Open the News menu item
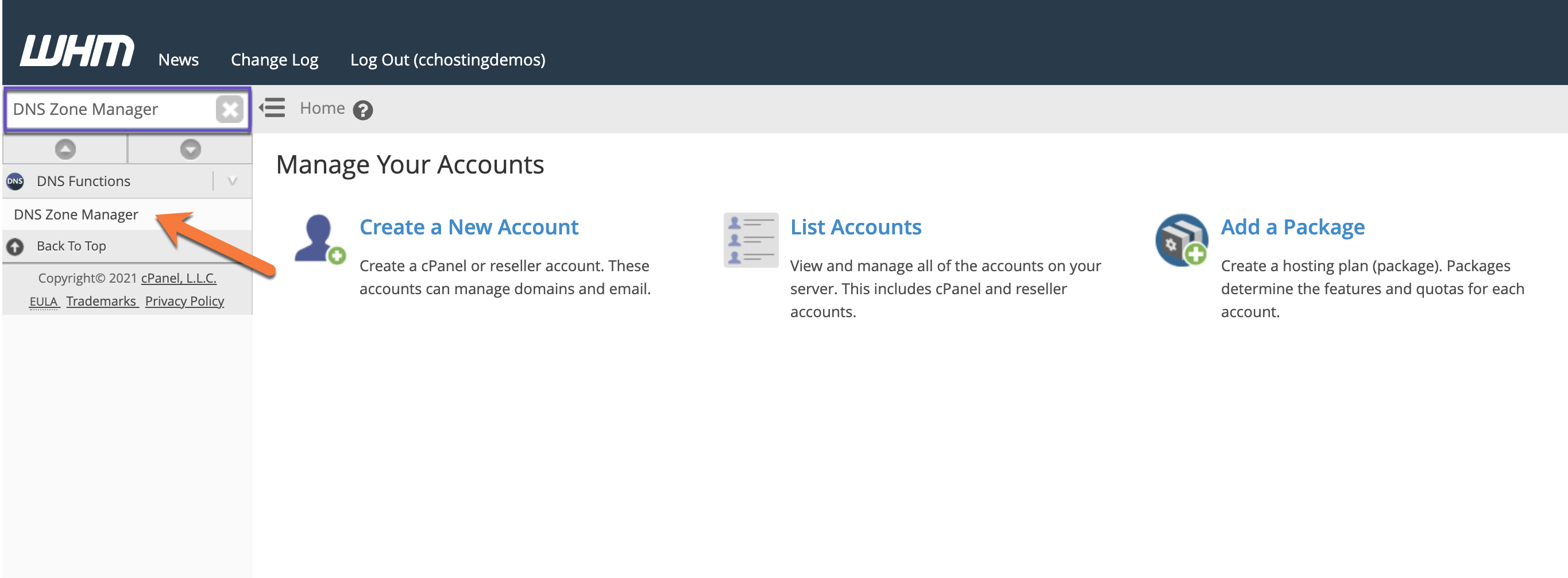The image size is (1568, 578). (179, 60)
